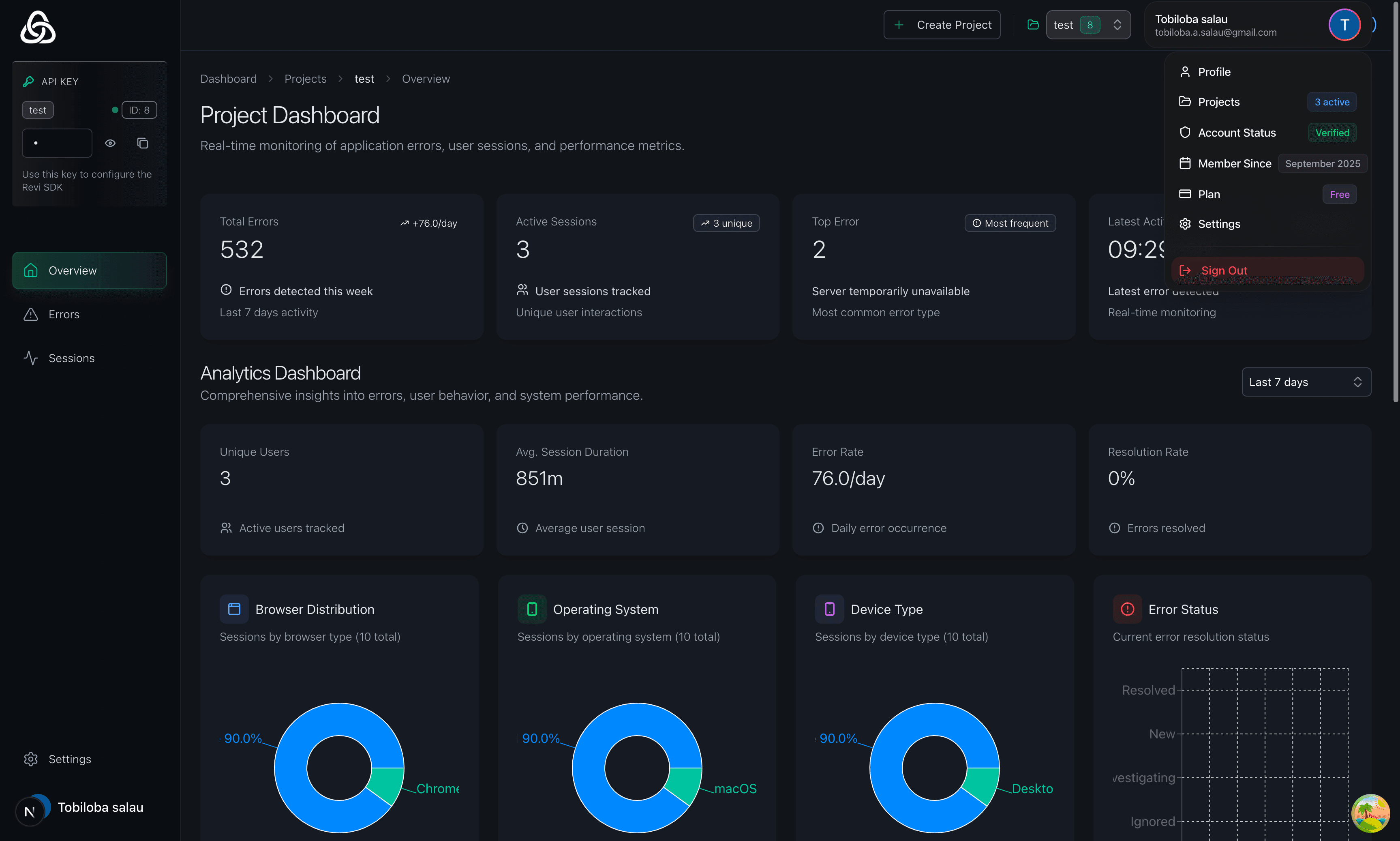Click the folder icon beside the project selector

point(1033,24)
